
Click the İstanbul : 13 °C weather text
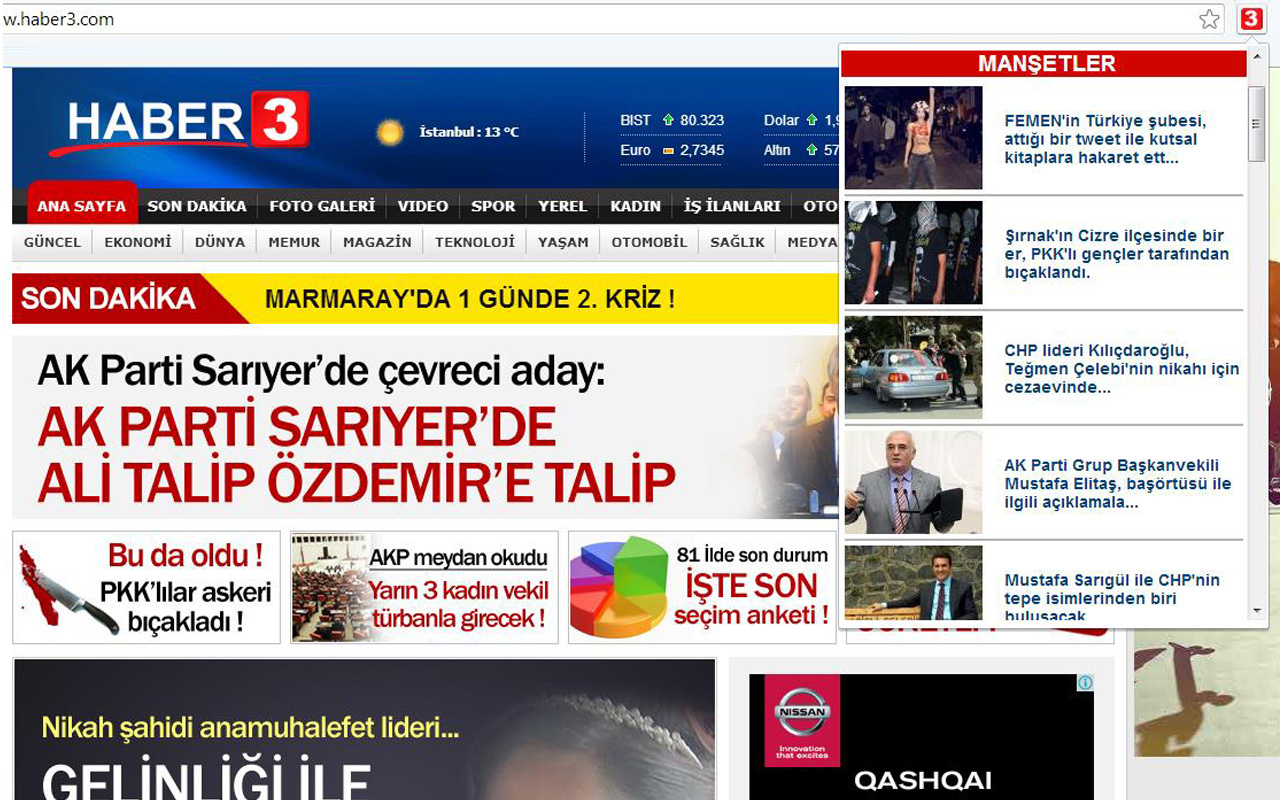click(x=469, y=132)
